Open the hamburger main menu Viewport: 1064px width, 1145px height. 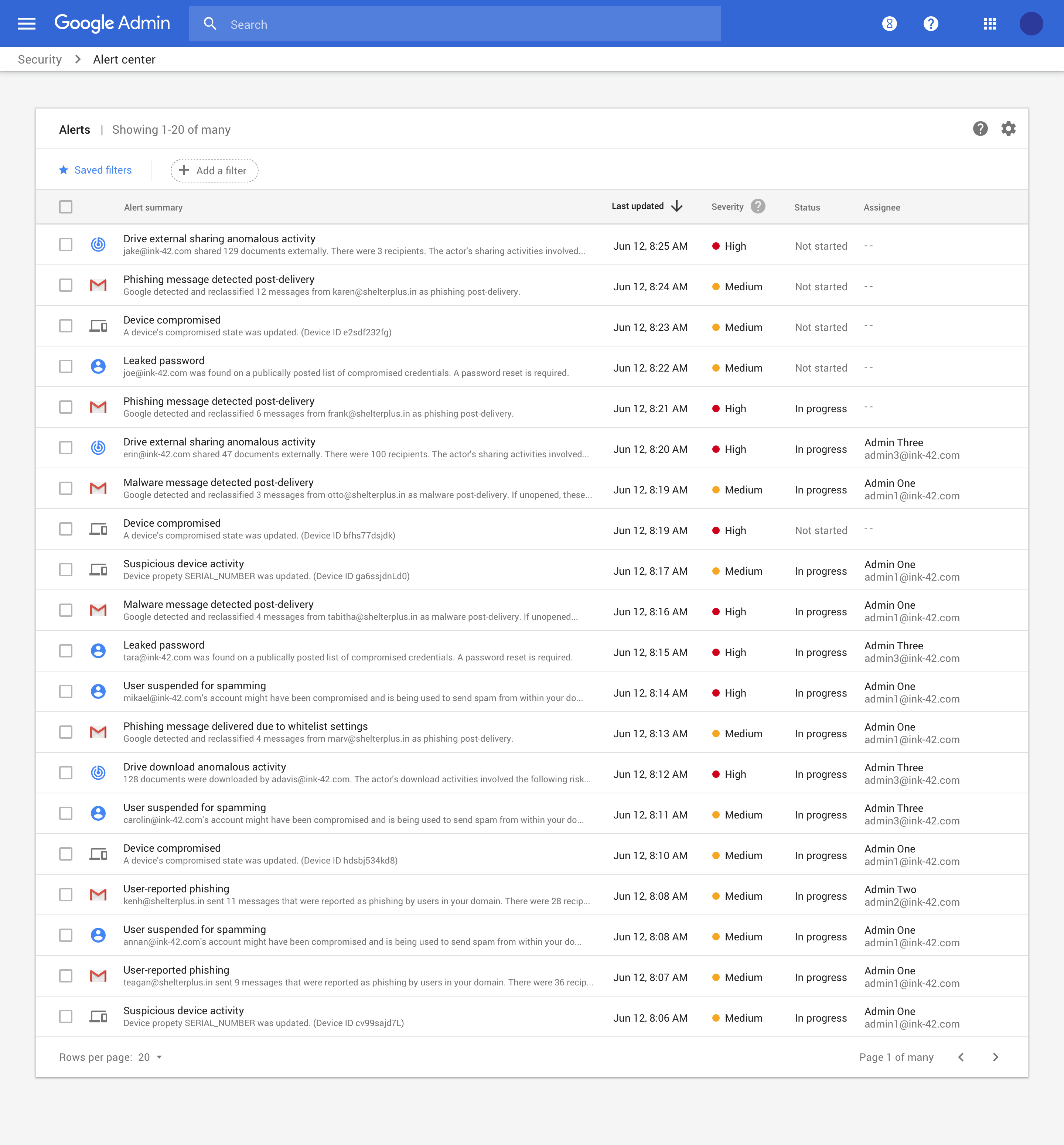pyautogui.click(x=27, y=24)
